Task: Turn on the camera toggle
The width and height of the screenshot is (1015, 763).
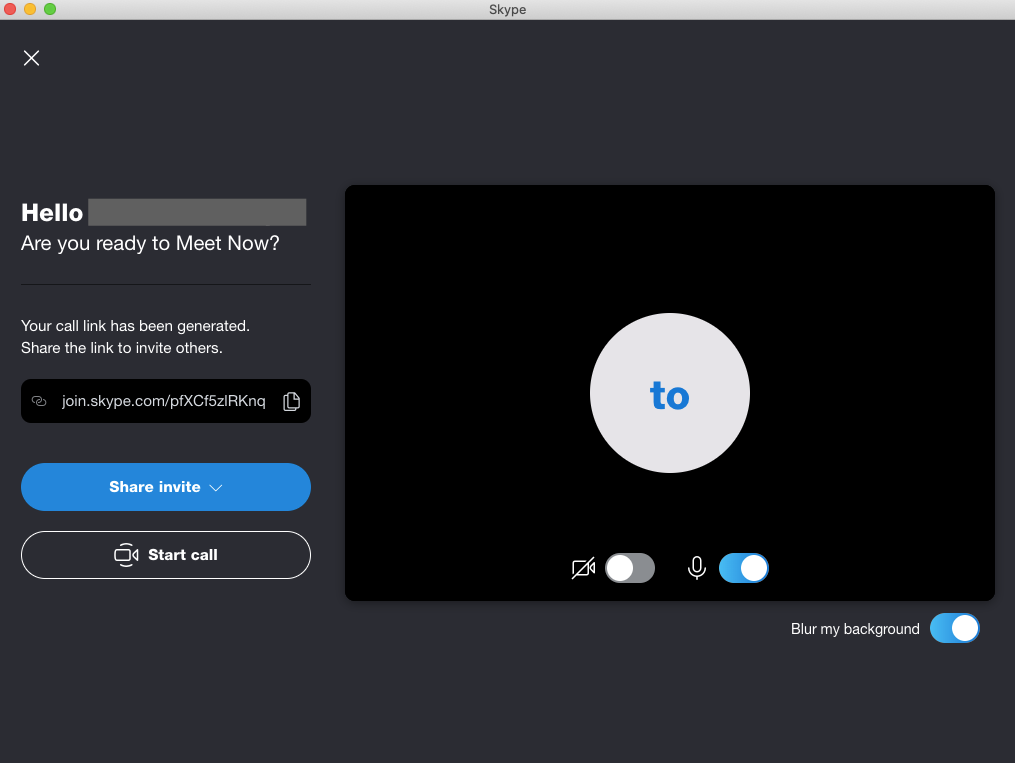Action: pyautogui.click(x=630, y=568)
